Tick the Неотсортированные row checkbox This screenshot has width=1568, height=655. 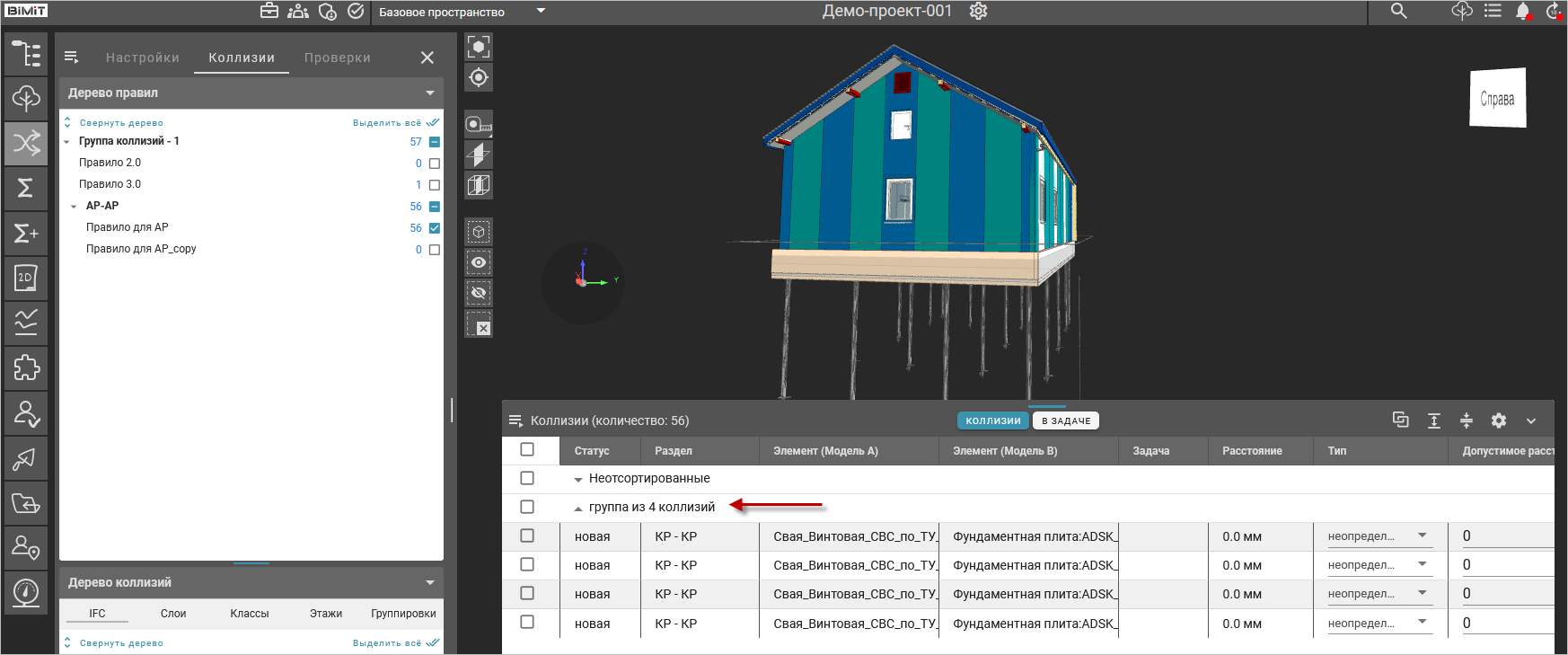point(527,478)
